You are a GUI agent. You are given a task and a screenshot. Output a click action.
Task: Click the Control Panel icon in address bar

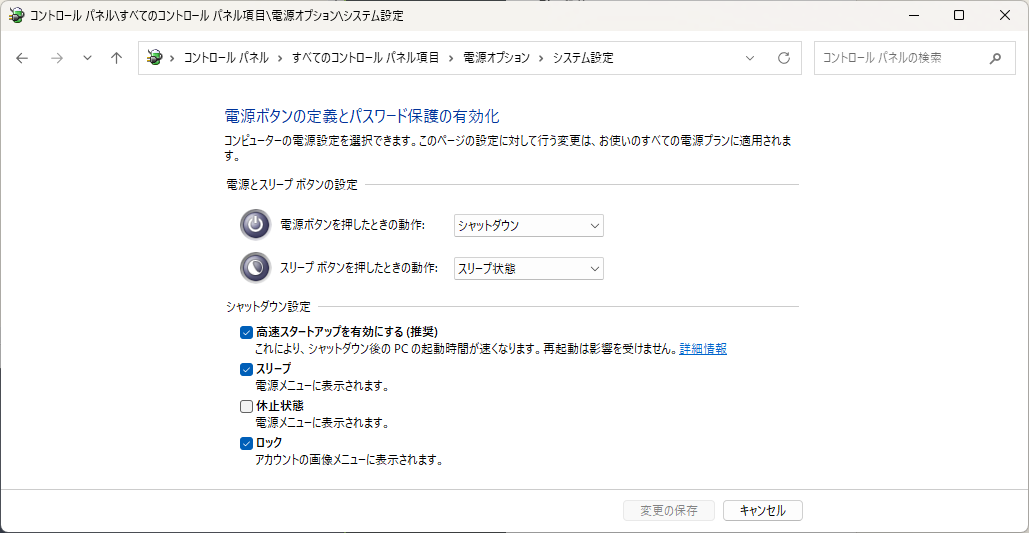coord(154,58)
